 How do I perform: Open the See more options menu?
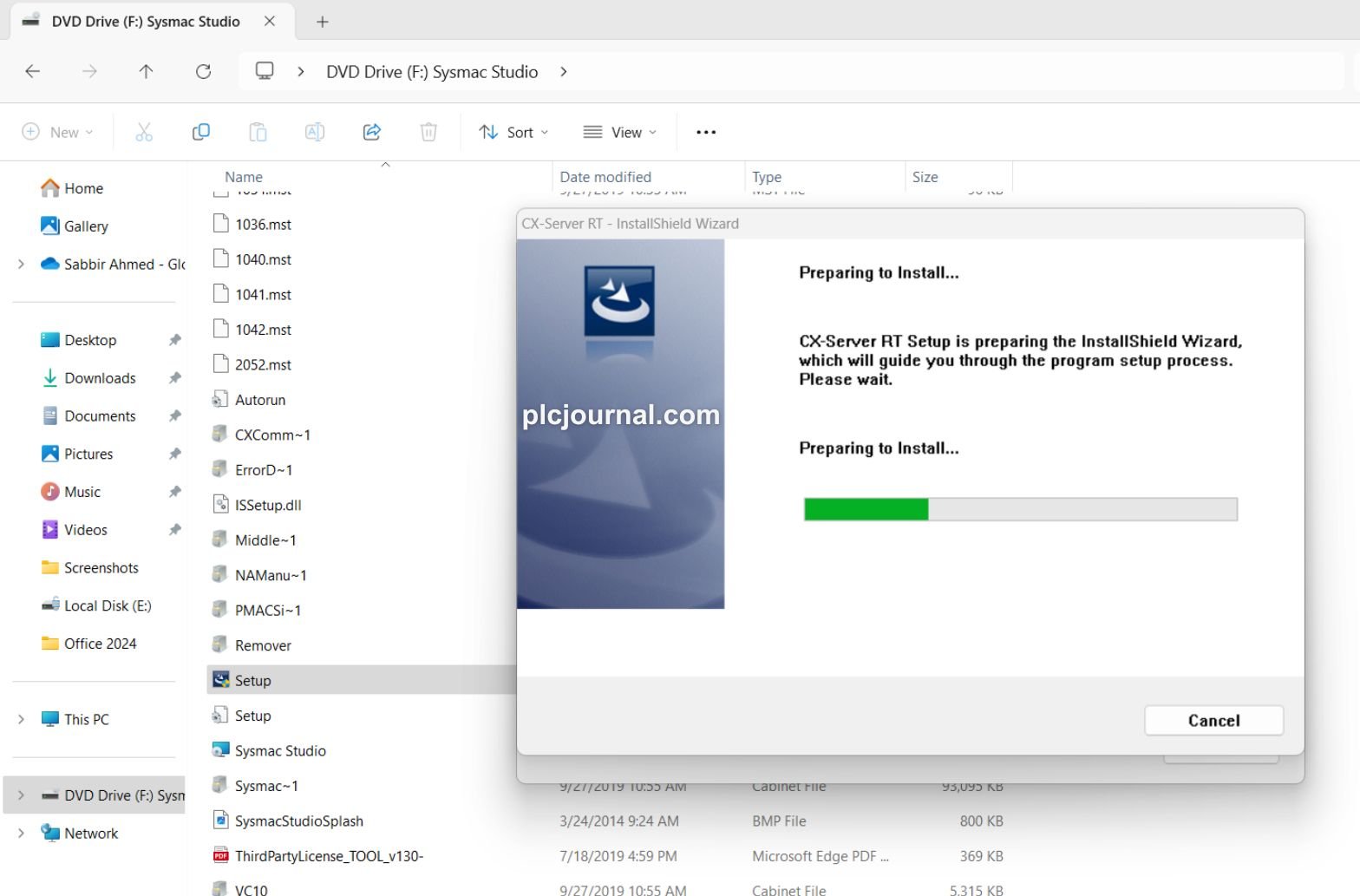pyautogui.click(x=706, y=132)
